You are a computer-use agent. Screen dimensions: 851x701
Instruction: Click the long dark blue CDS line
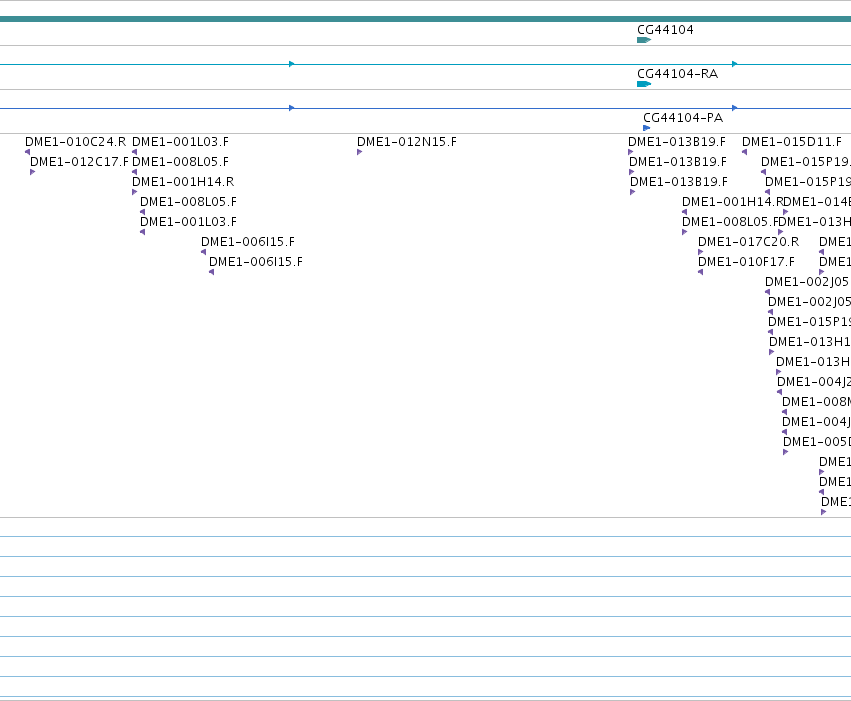click(426, 108)
